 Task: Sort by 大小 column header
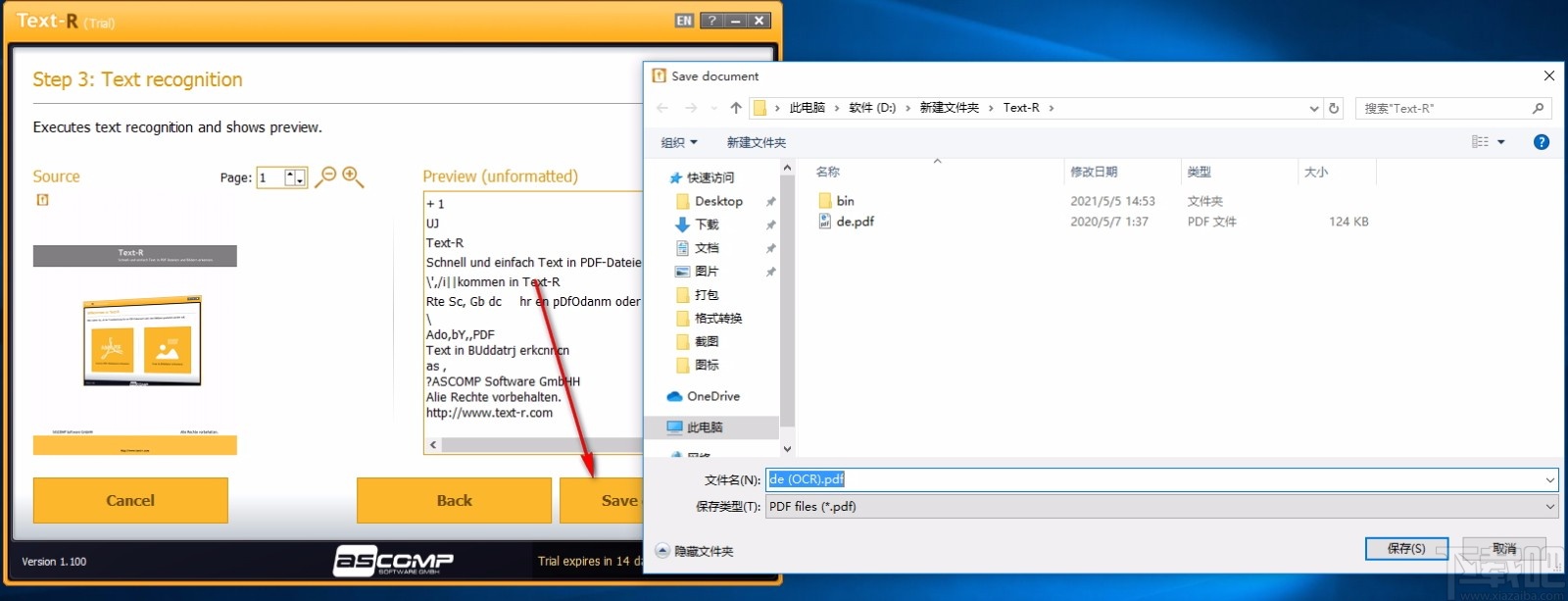(x=1316, y=172)
